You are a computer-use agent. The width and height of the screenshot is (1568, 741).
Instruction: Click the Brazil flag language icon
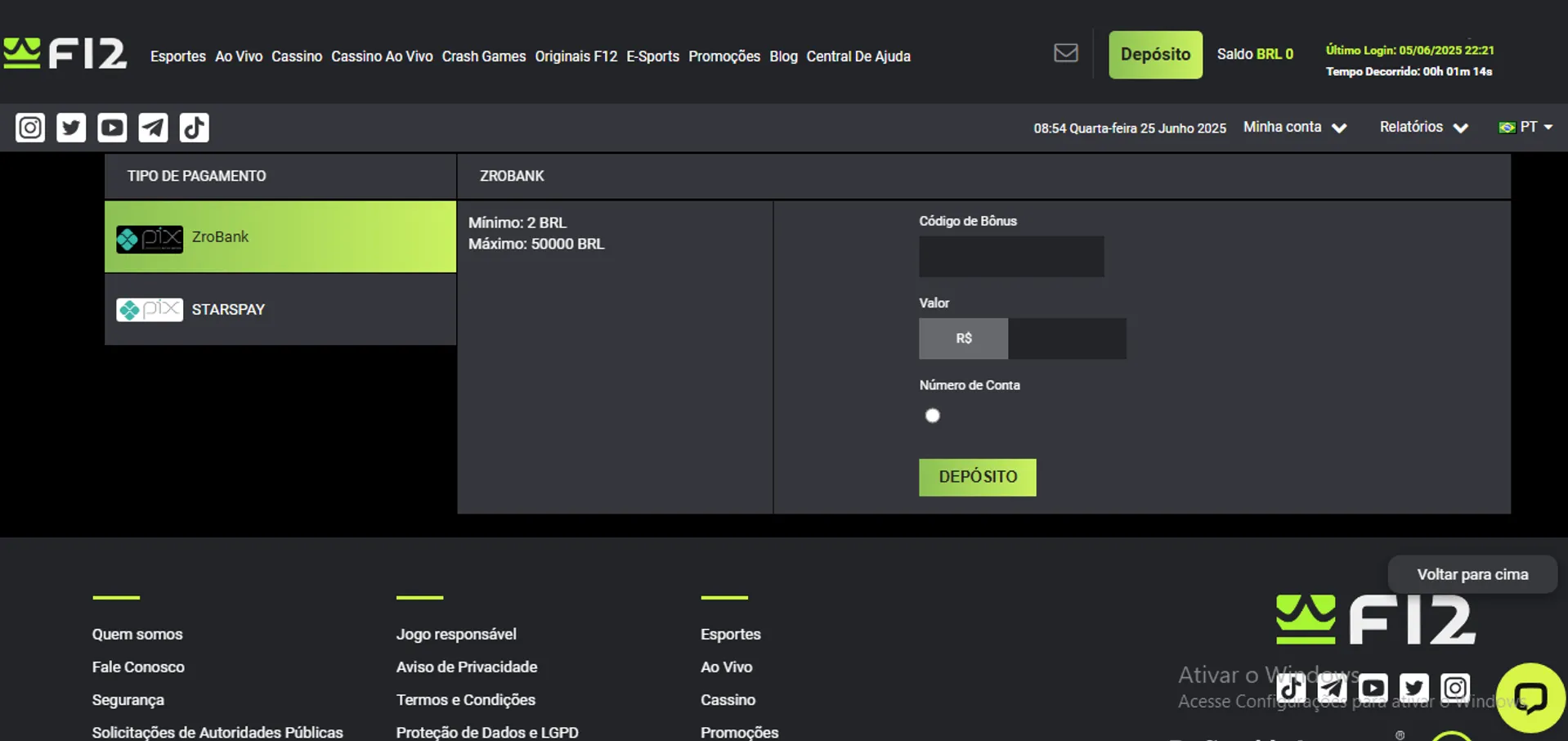[x=1507, y=128]
